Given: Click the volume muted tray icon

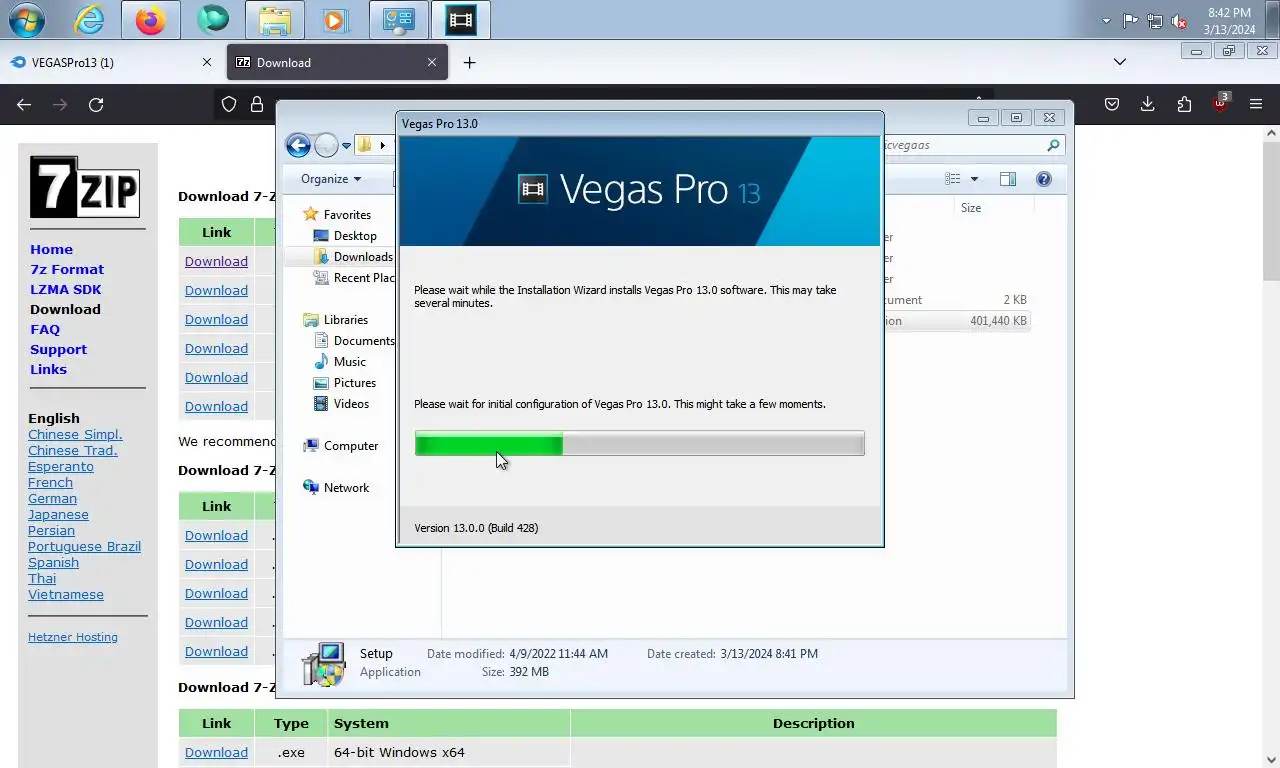Looking at the screenshot, I should click(x=1179, y=21).
